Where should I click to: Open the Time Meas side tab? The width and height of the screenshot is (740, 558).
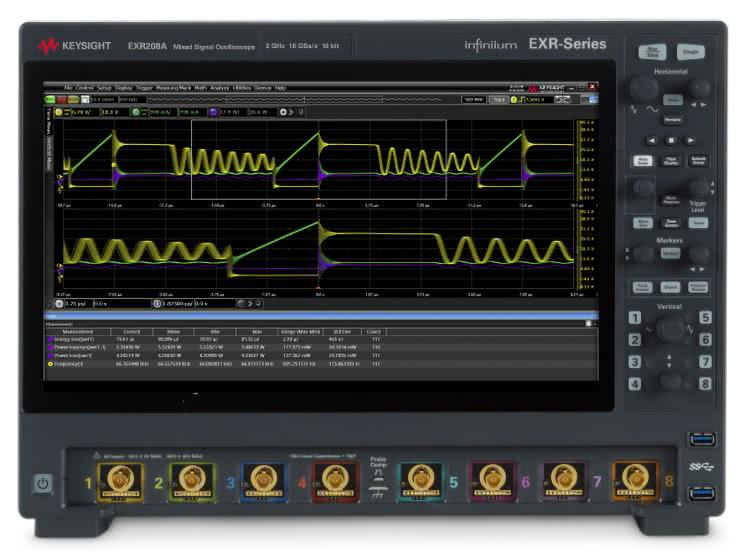coord(48,120)
